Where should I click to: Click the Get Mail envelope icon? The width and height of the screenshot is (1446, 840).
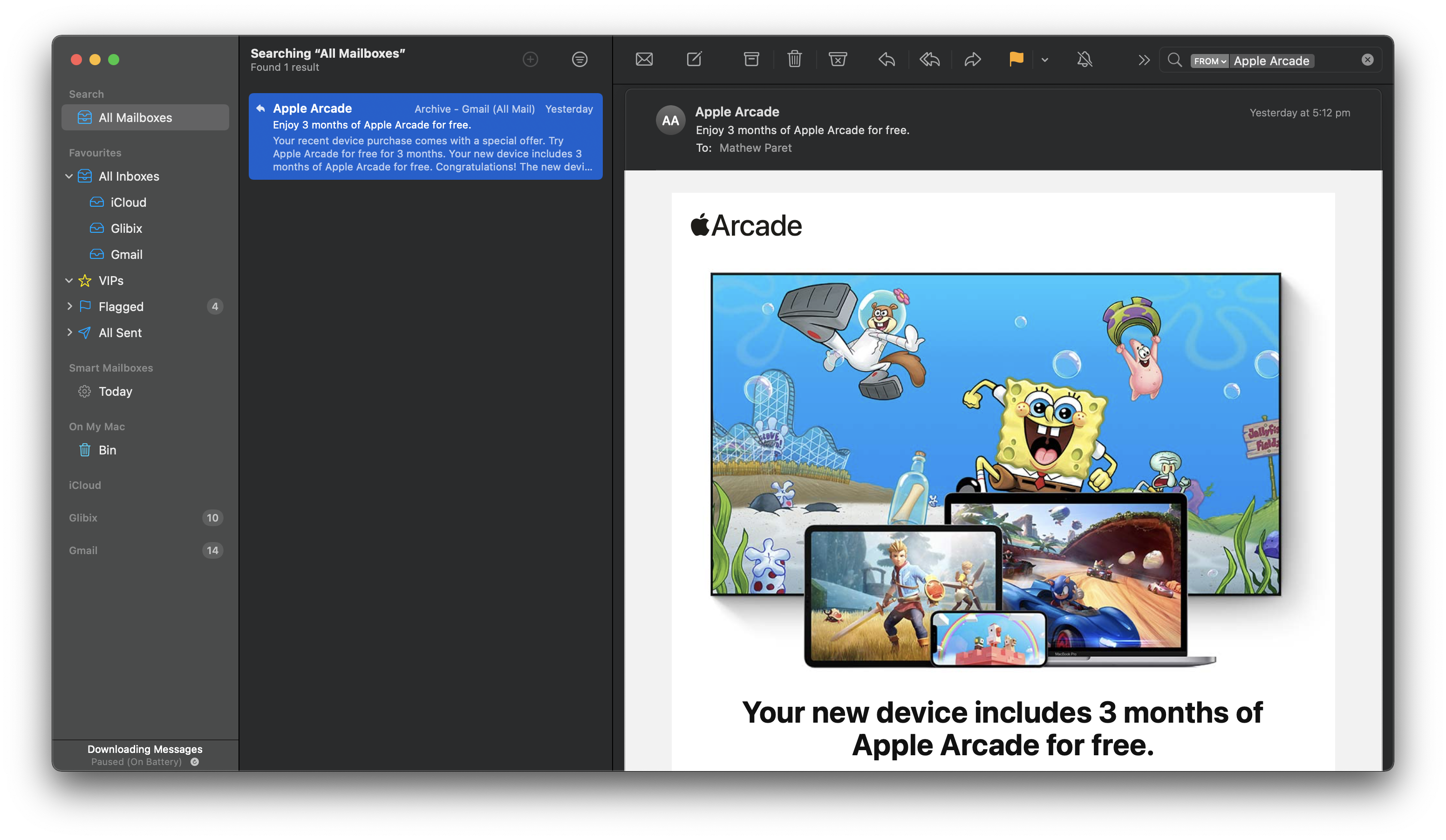coord(644,59)
